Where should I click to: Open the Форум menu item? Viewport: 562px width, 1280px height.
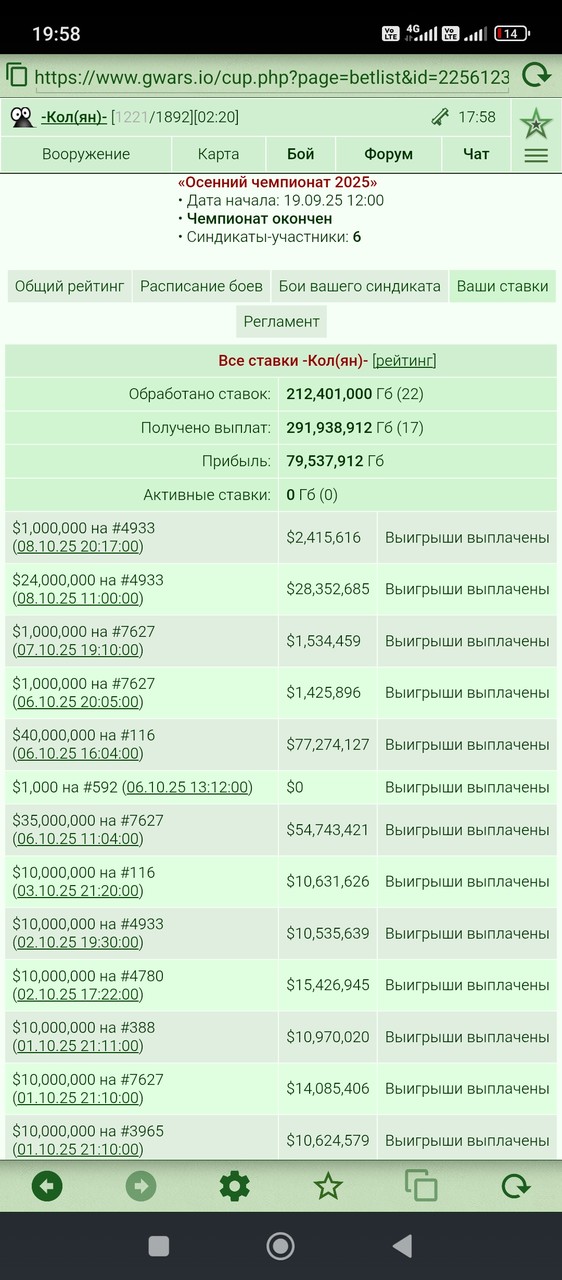(389, 154)
